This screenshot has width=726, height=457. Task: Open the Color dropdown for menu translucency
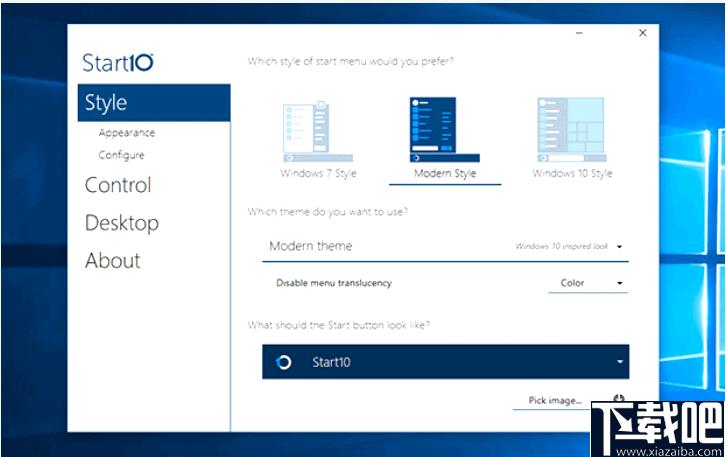pyautogui.click(x=588, y=283)
